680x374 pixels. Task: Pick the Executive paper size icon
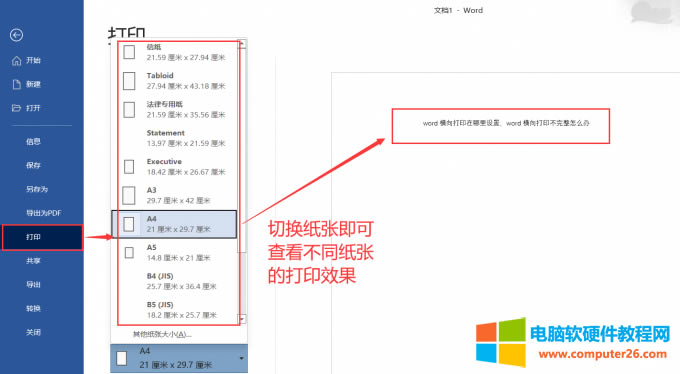point(129,167)
